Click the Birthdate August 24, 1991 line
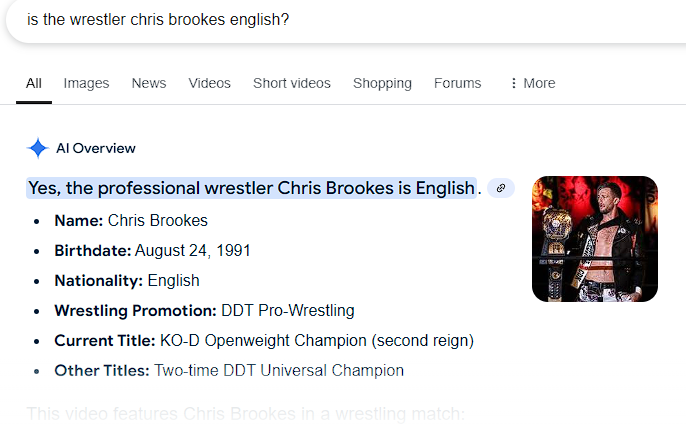 click(x=152, y=250)
